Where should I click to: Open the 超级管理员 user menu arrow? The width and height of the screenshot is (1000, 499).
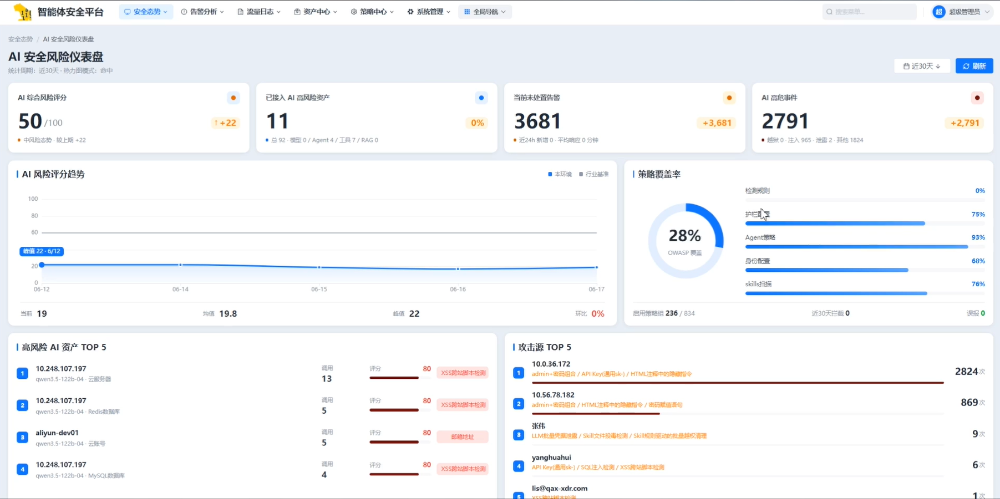988,12
